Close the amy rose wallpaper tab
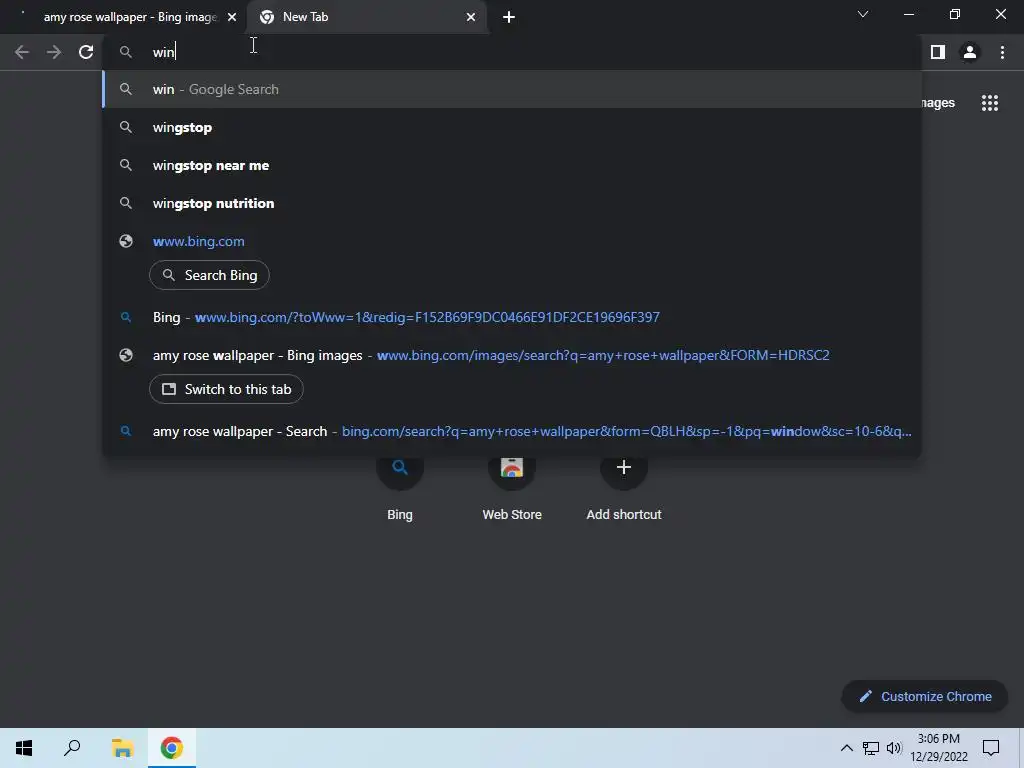1024x768 pixels. (232, 17)
